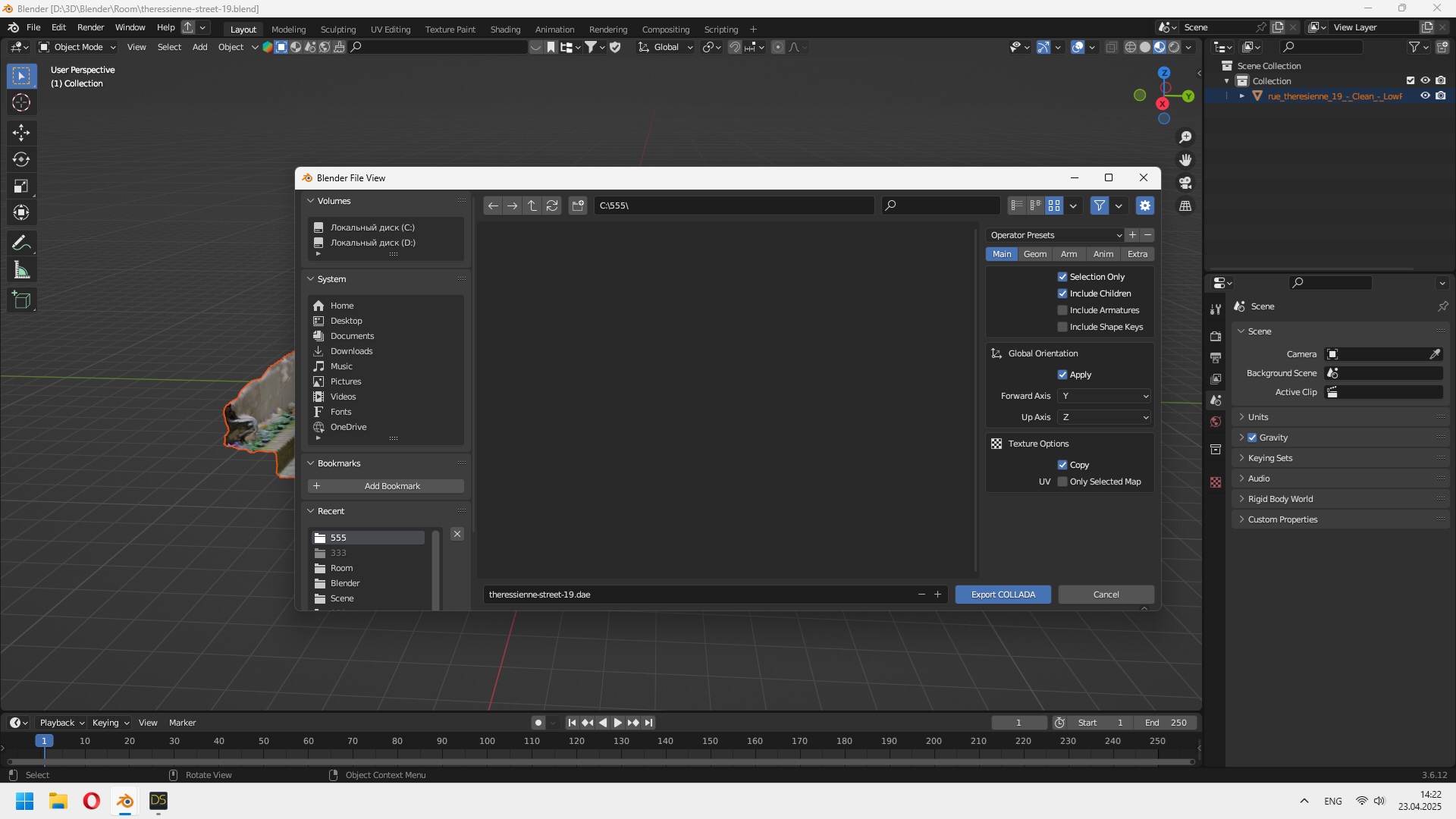Select the Annotate tool
This screenshot has width=1456, height=819.
click(21, 243)
